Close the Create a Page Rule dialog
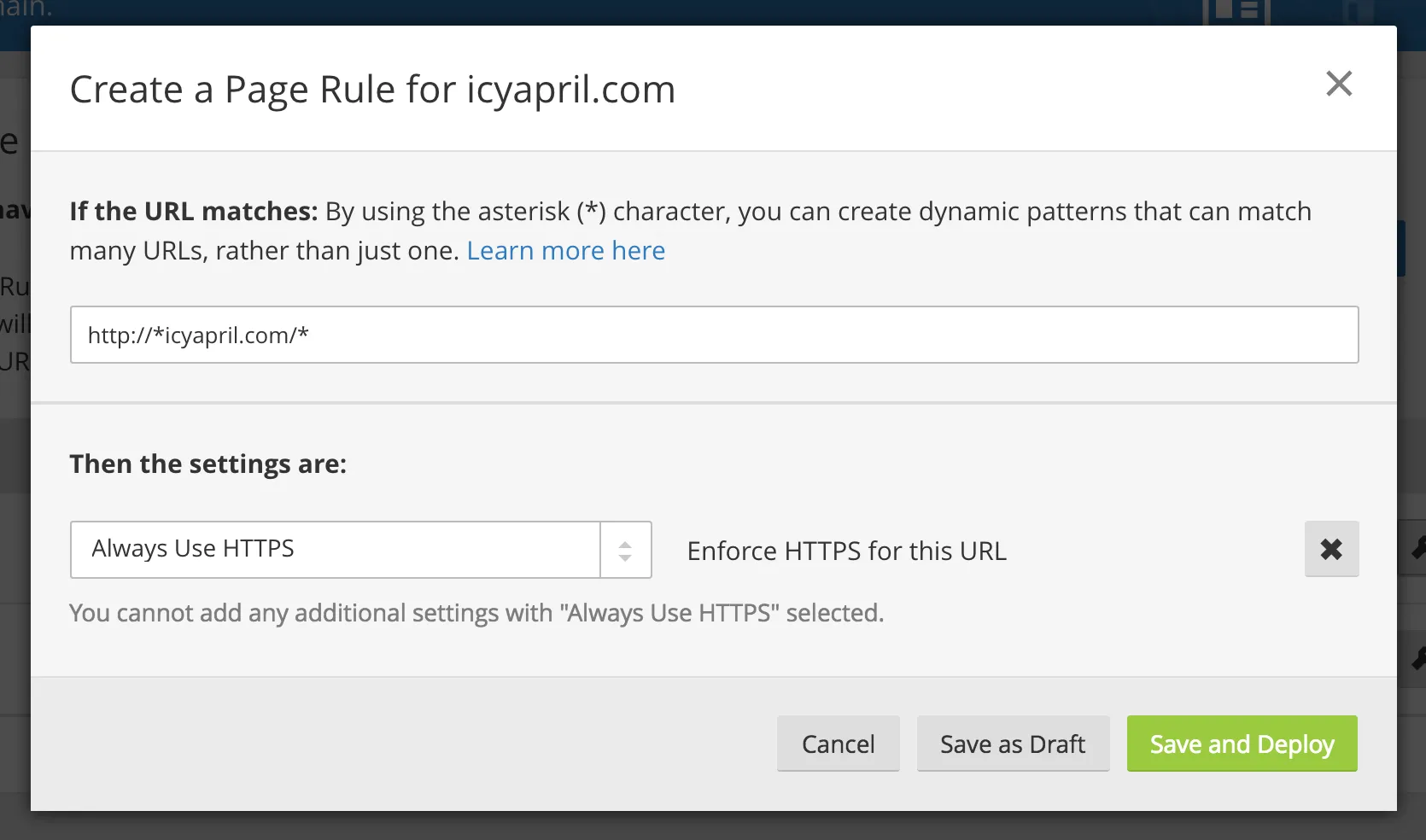This screenshot has width=1426, height=840. coord(1339,84)
